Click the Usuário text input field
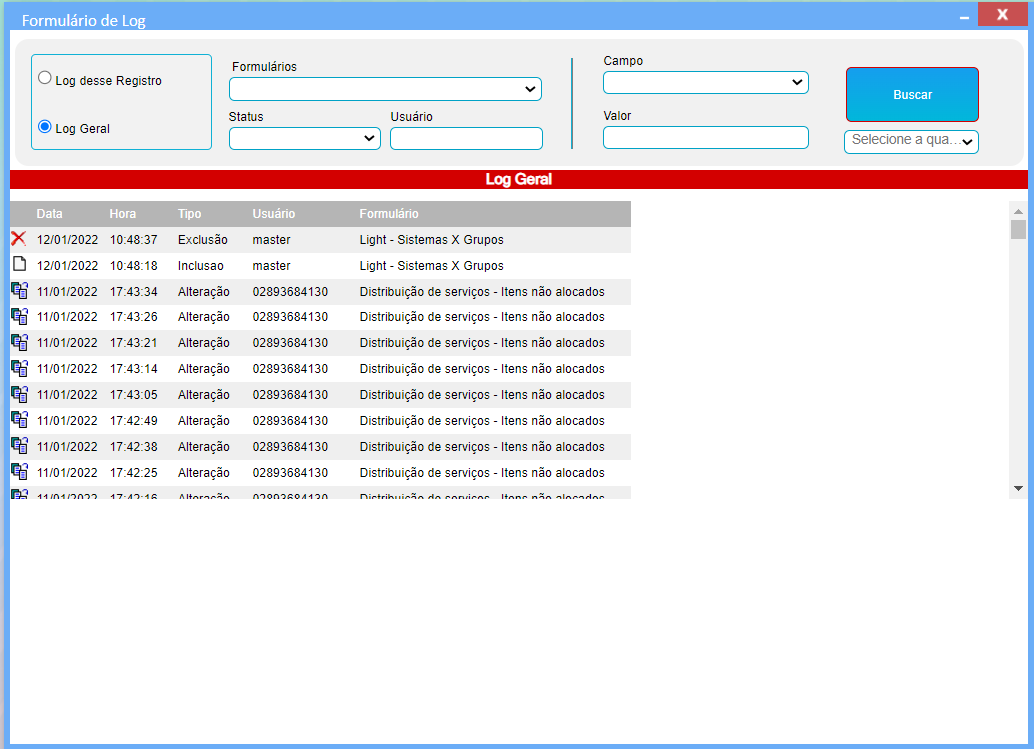1034x749 pixels. (466, 139)
